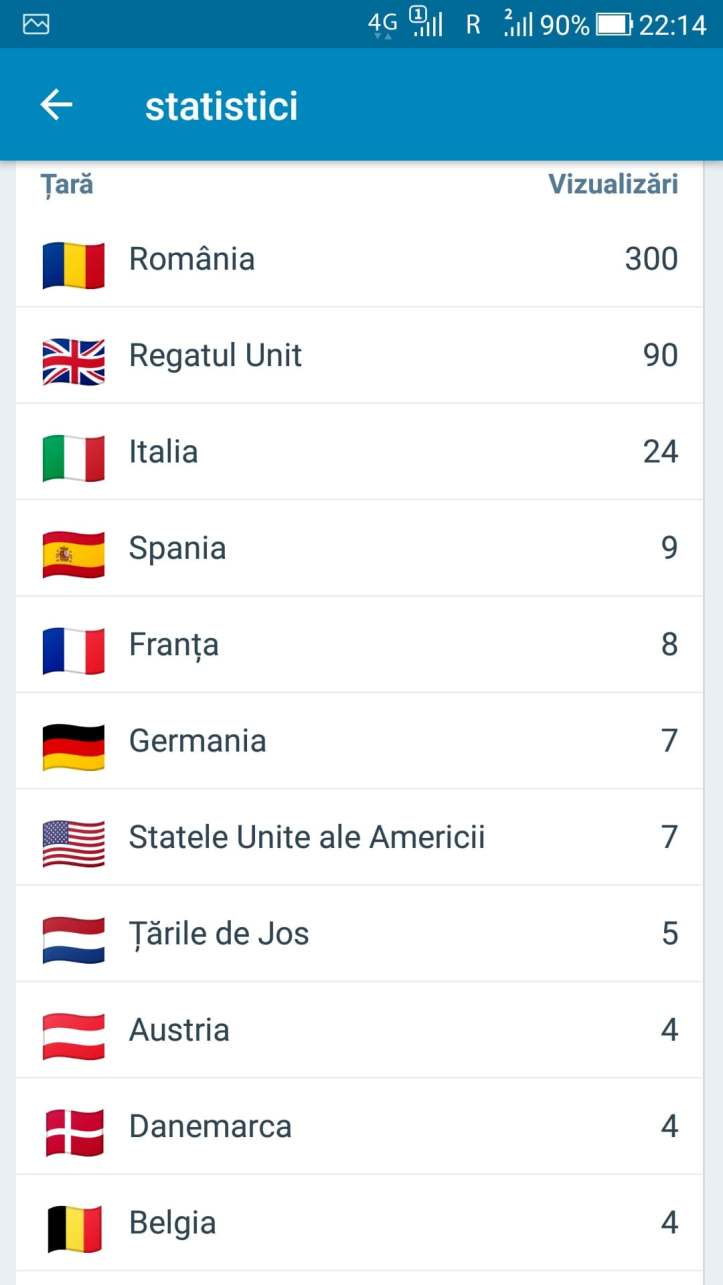
Task: Tap the France flag icon
Action: pyautogui.click(x=74, y=650)
